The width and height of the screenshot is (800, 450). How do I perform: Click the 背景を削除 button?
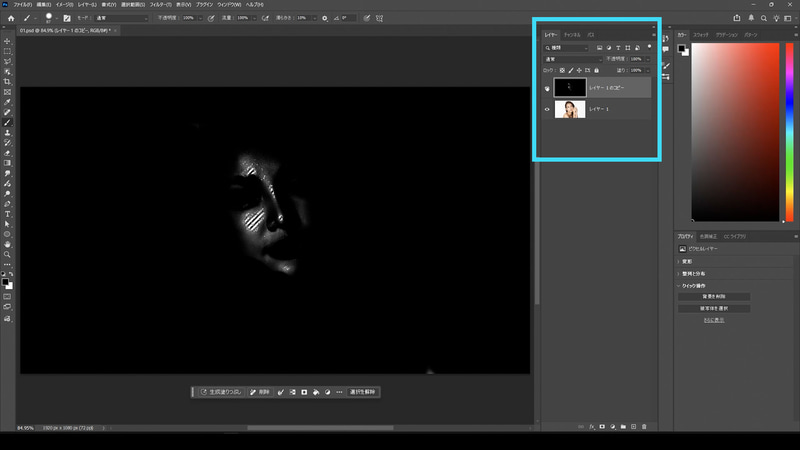(714, 297)
